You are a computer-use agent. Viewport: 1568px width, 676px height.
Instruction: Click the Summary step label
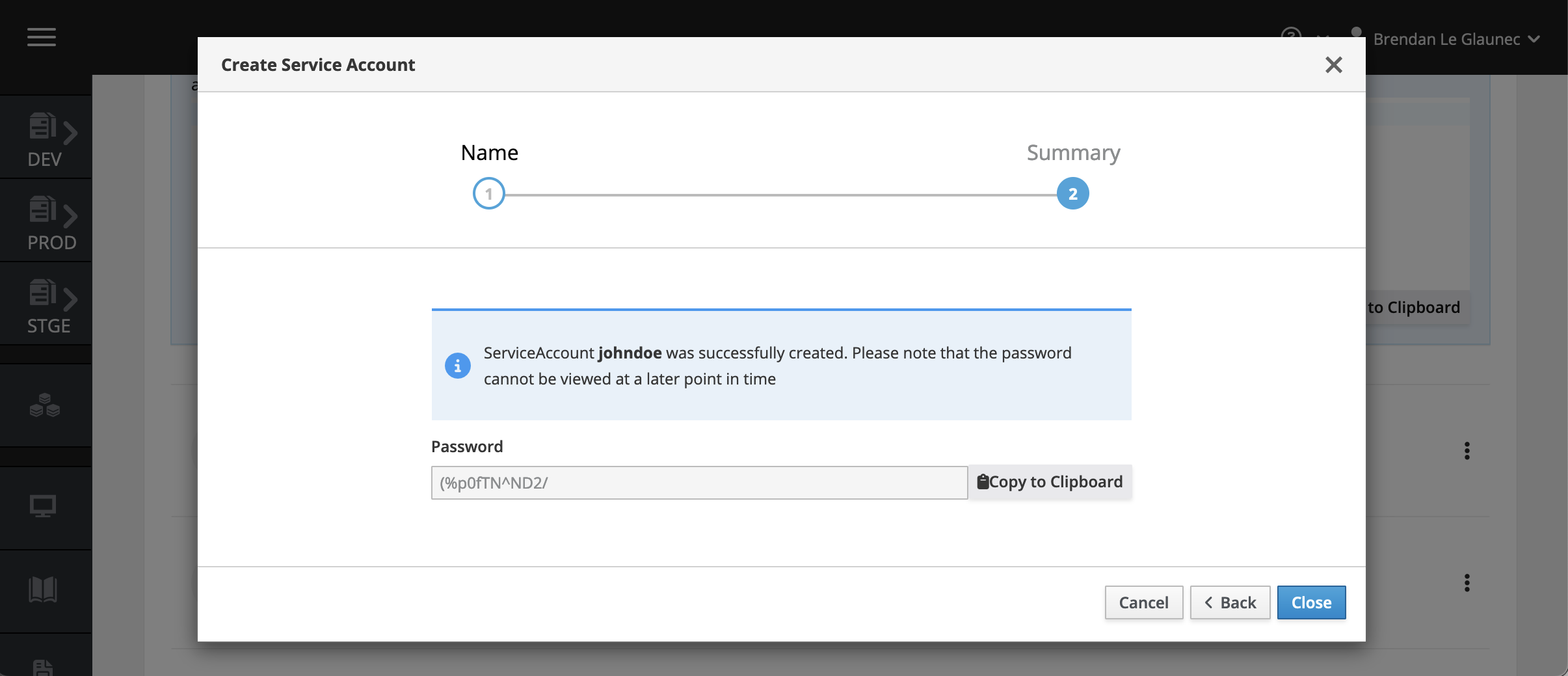coord(1074,153)
